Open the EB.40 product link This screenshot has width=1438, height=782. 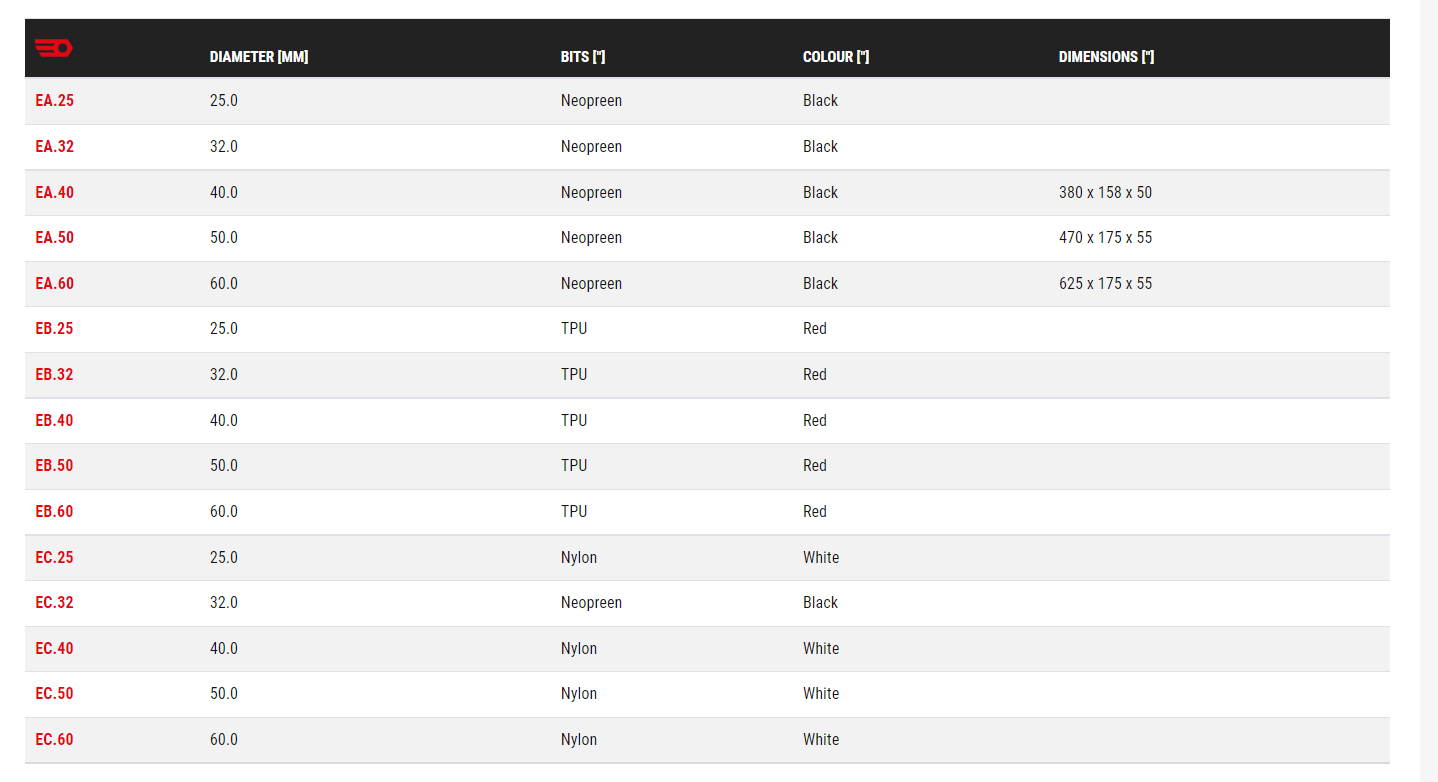[x=54, y=421]
